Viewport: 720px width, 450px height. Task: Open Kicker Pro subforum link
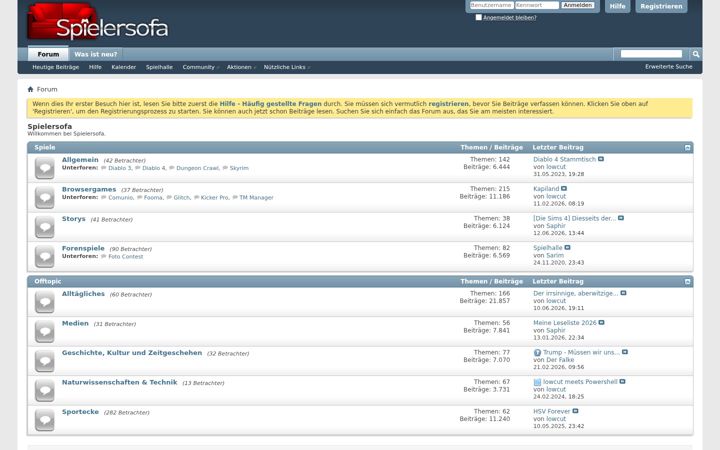(x=215, y=197)
